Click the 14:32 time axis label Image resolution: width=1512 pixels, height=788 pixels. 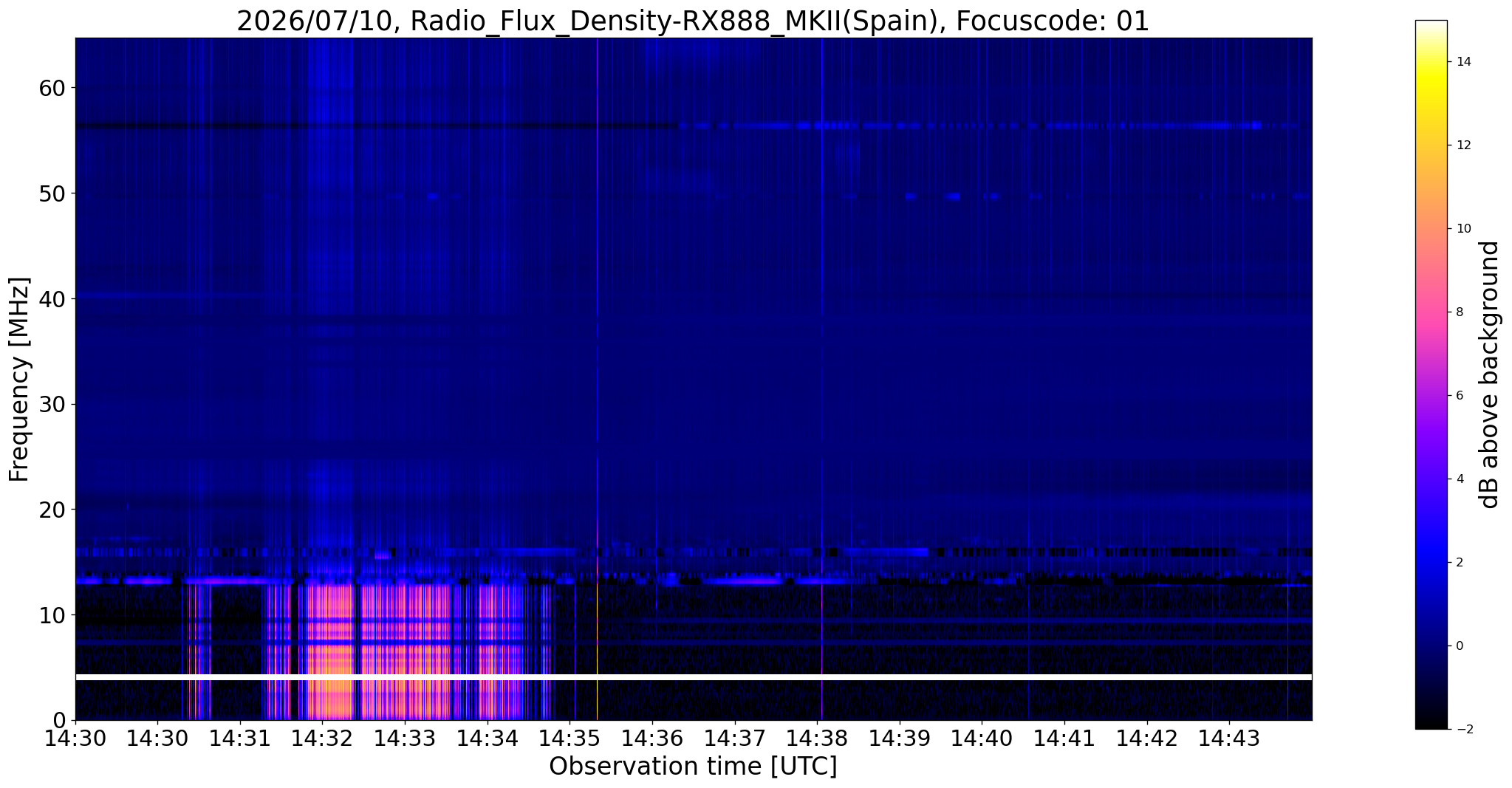click(321, 737)
